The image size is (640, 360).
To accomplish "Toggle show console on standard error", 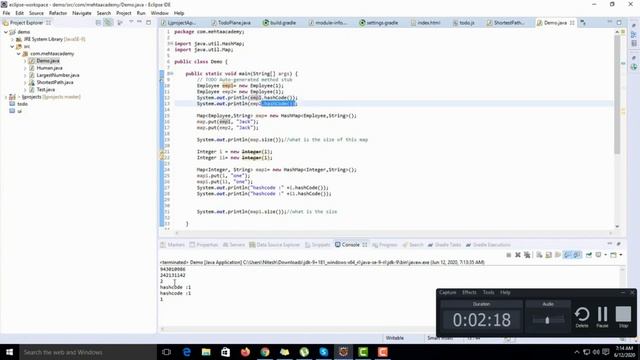I will pos(577,255).
